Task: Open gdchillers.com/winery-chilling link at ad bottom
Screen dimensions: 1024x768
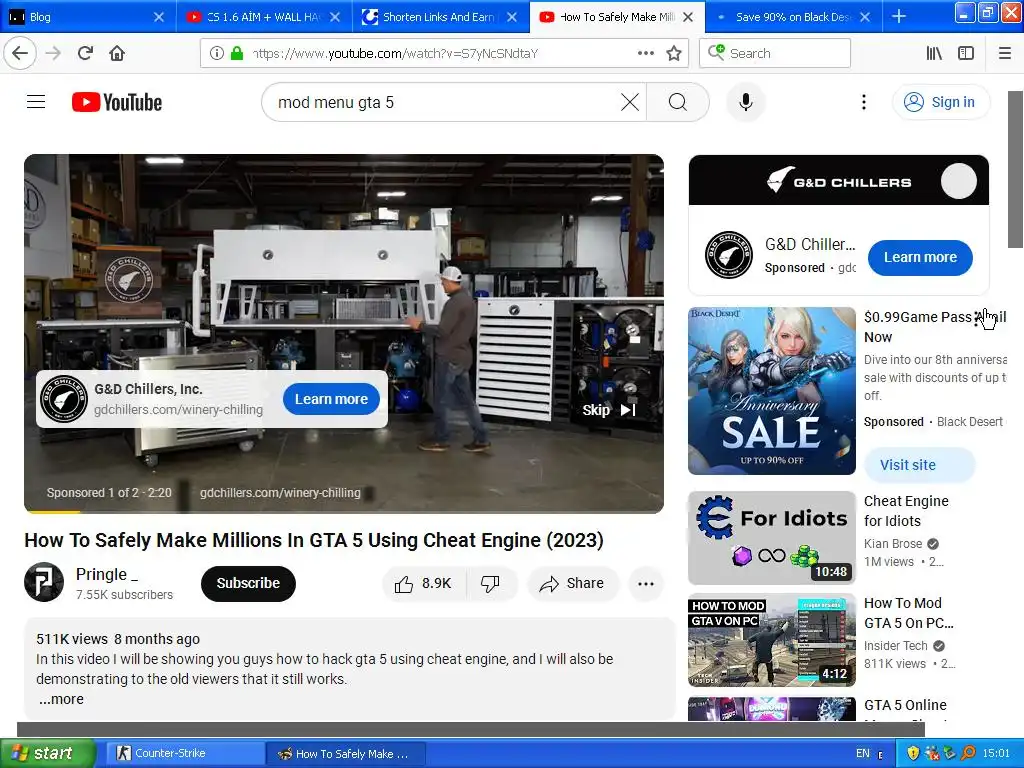Action: 280,492
